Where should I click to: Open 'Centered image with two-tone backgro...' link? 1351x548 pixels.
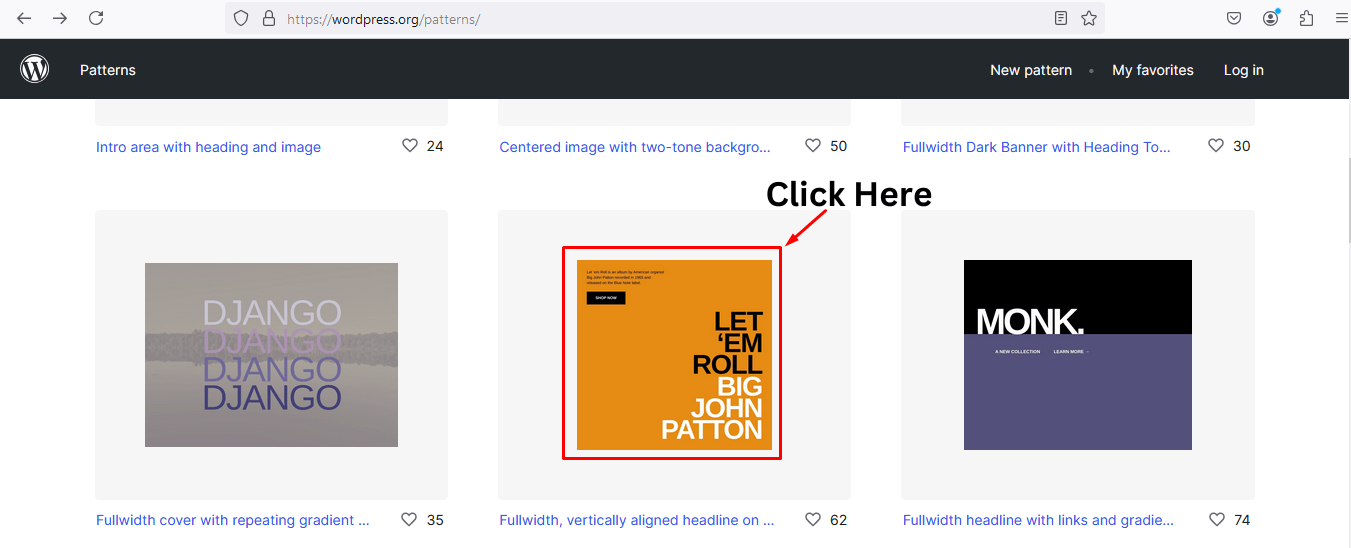[635, 147]
